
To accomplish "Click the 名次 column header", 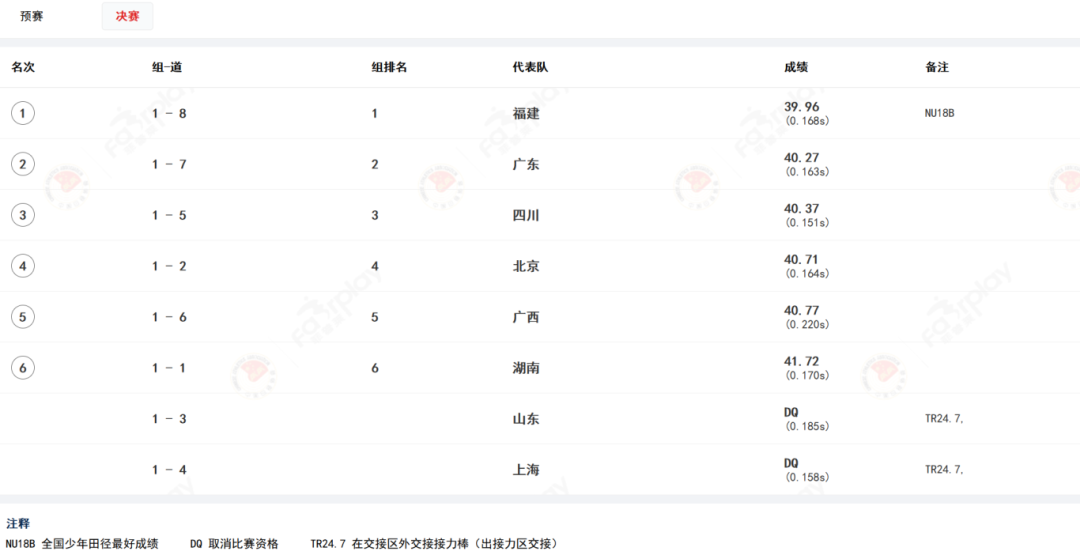I will 23,67.
